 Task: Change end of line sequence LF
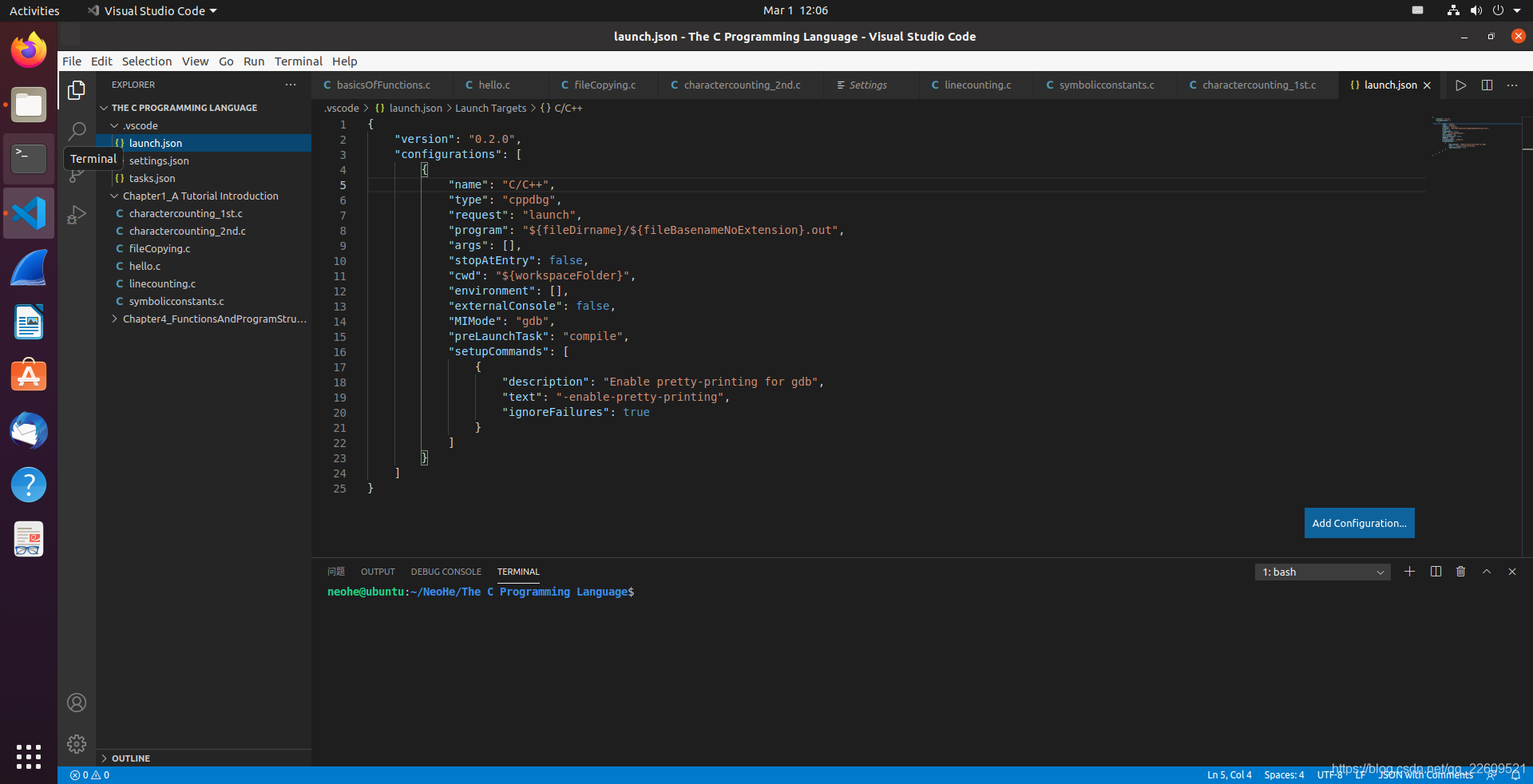click(x=1360, y=775)
